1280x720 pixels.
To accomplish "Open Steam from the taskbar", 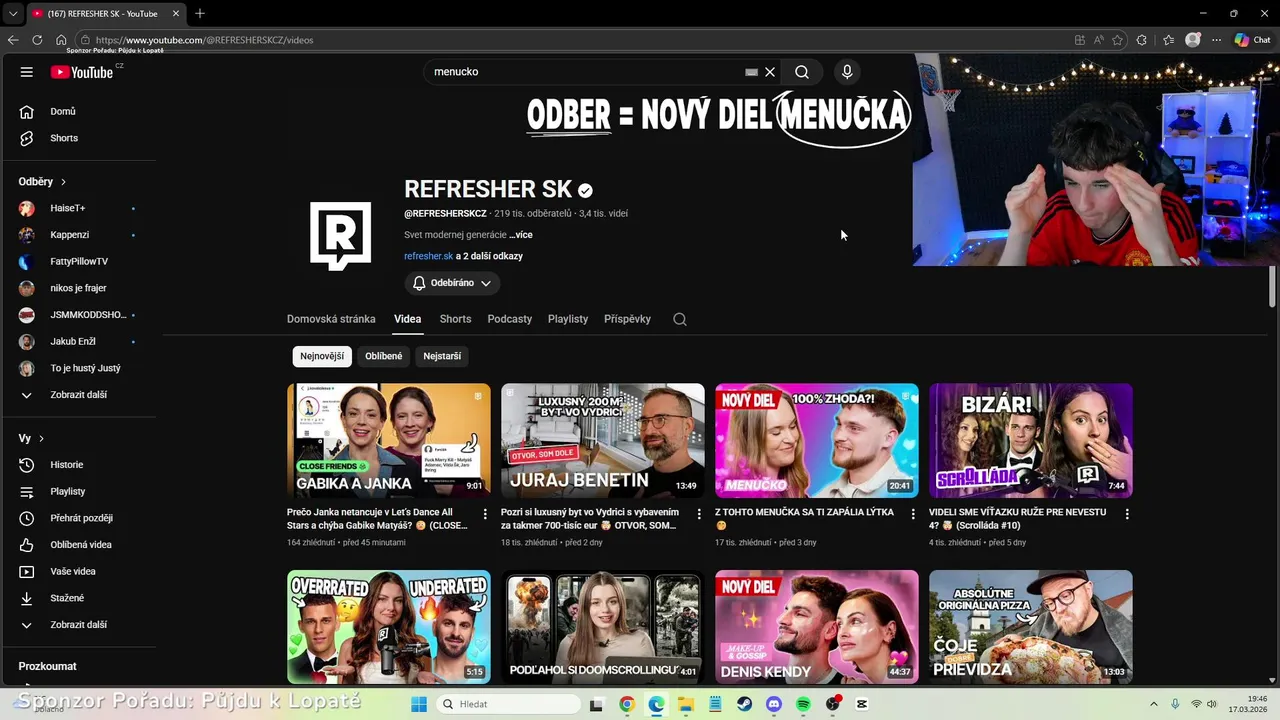I will pyautogui.click(x=744, y=704).
